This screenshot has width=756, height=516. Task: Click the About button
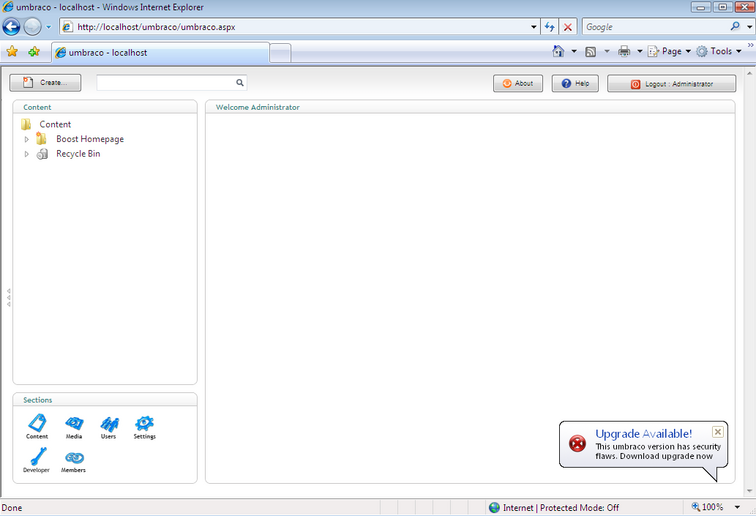[x=518, y=83]
